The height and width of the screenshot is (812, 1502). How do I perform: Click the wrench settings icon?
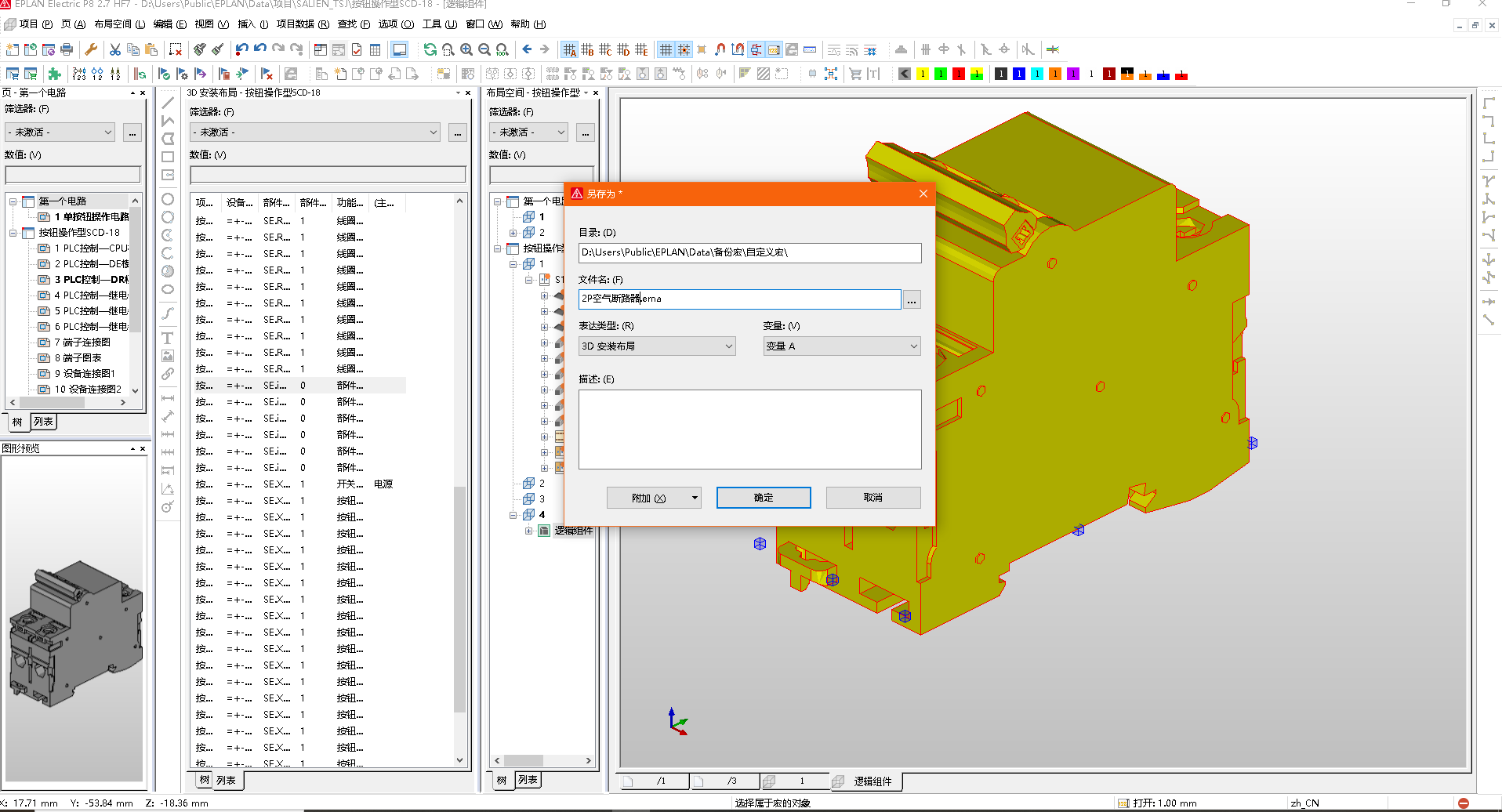click(x=91, y=49)
